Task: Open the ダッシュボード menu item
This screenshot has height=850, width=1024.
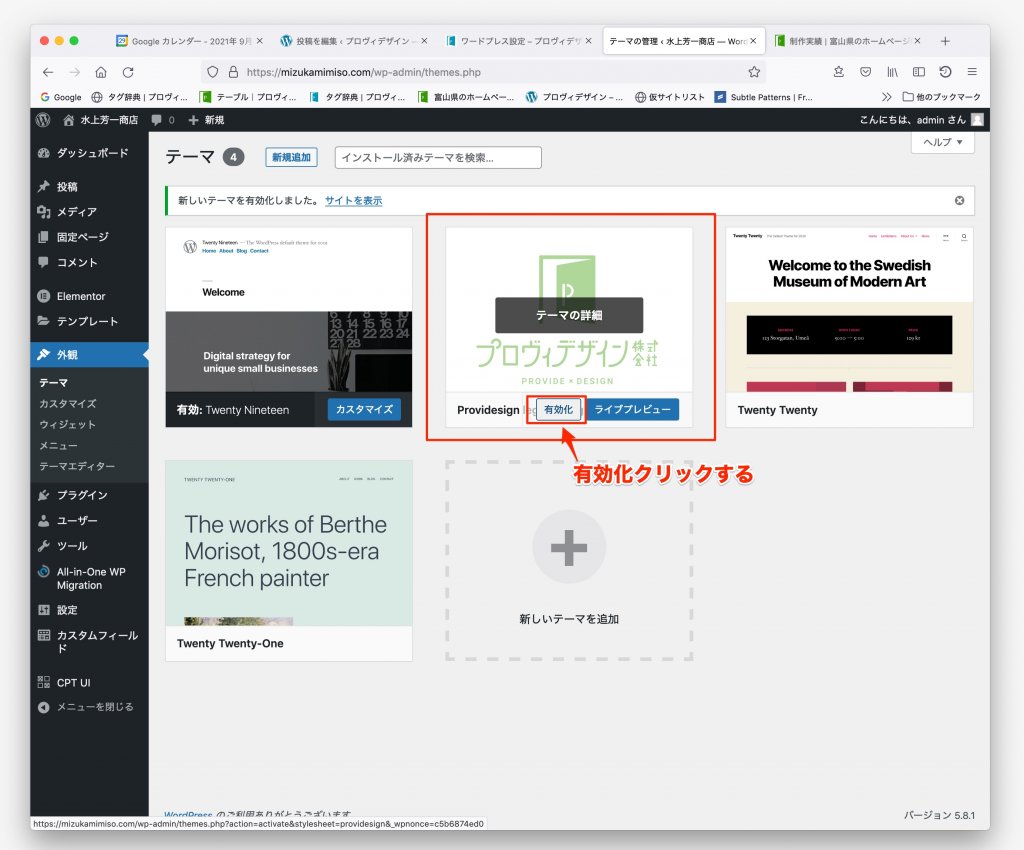Action: point(92,153)
